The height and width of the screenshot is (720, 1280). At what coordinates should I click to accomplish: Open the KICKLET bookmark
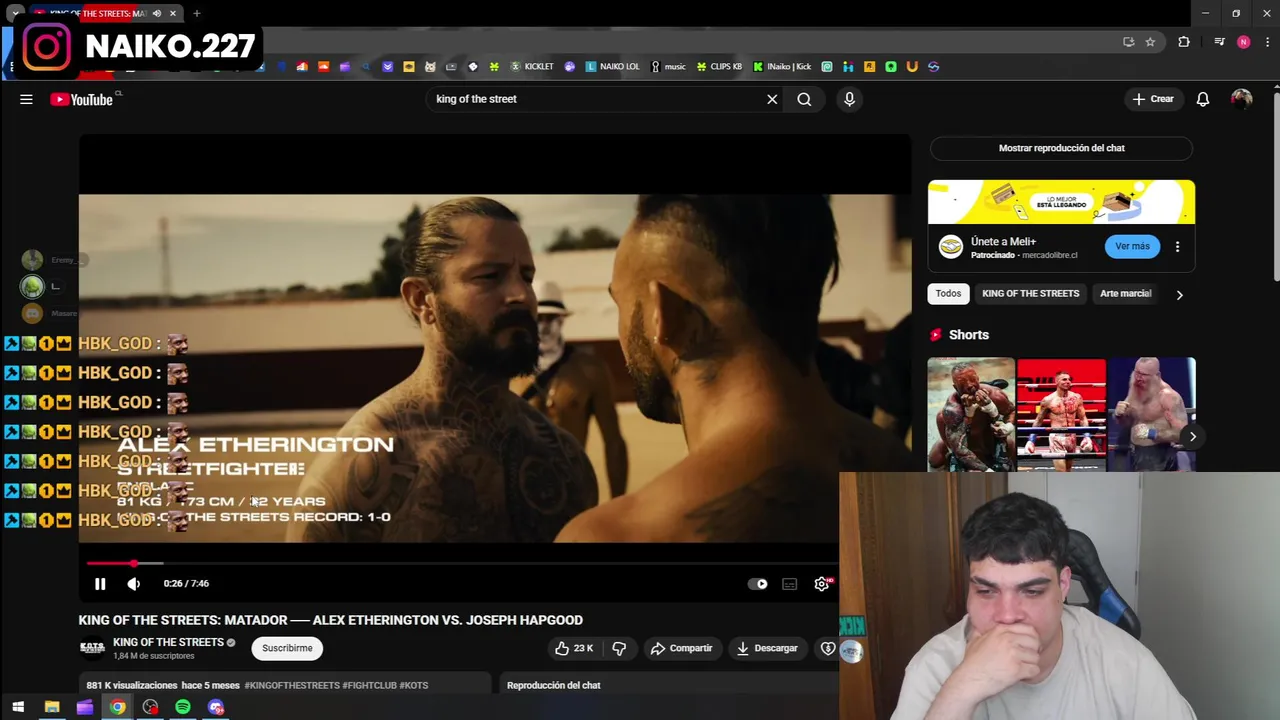pyautogui.click(x=532, y=67)
